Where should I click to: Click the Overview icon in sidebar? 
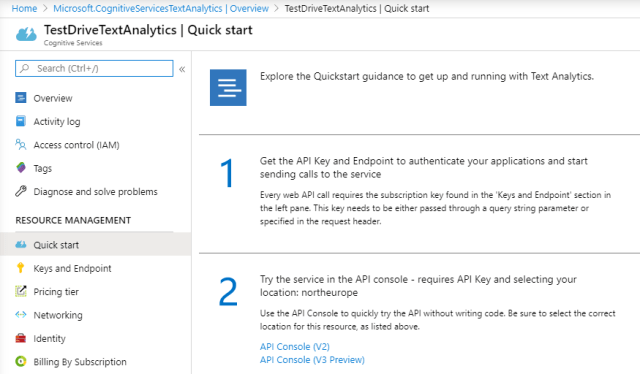pyautogui.click(x=21, y=98)
